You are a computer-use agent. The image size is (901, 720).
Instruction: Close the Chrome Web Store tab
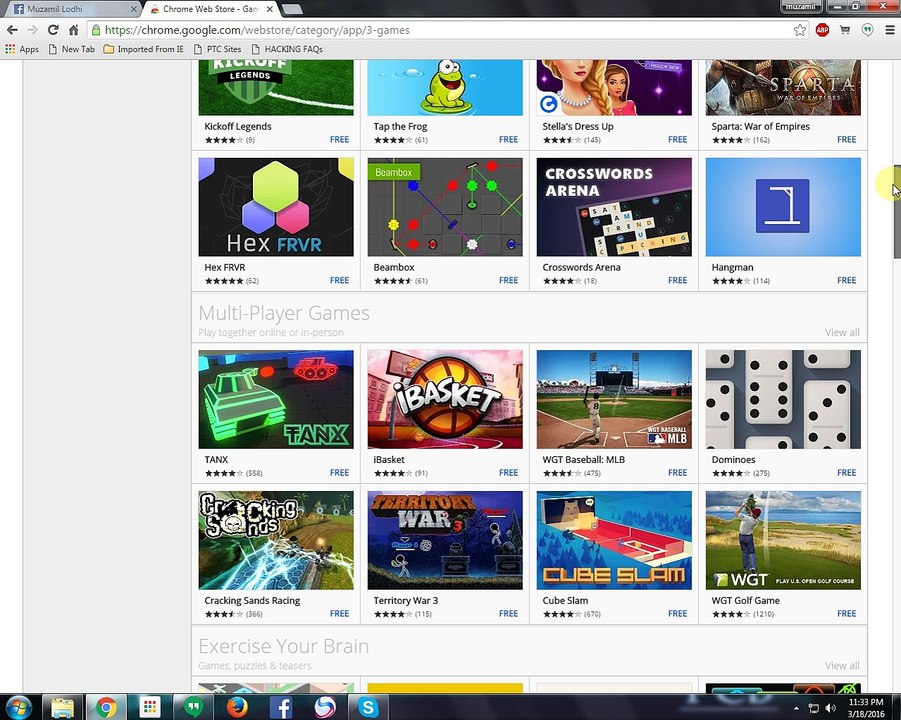coord(270,9)
